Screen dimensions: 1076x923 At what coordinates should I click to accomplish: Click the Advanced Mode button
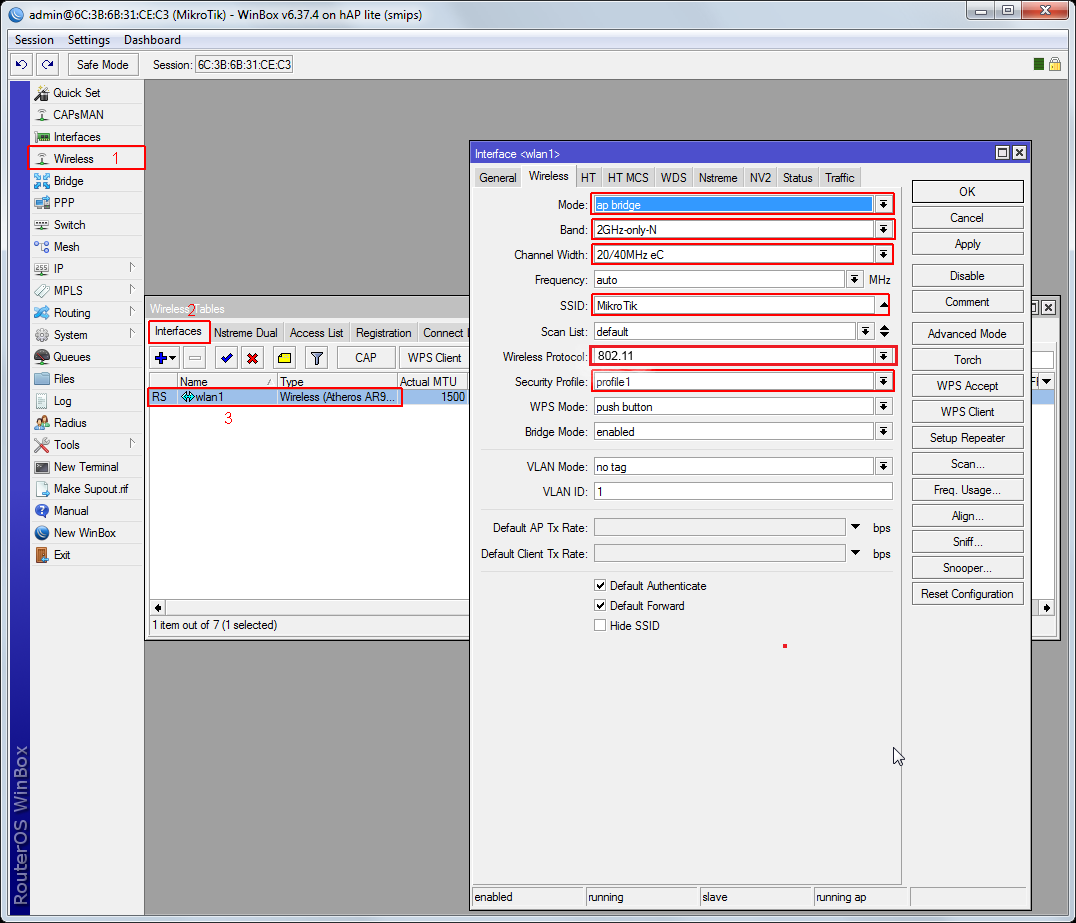point(967,334)
